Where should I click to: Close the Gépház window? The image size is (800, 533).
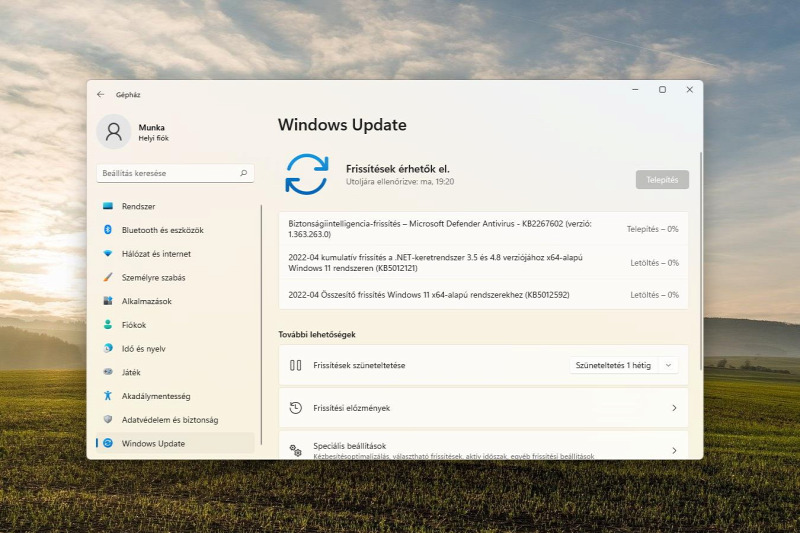point(689,90)
